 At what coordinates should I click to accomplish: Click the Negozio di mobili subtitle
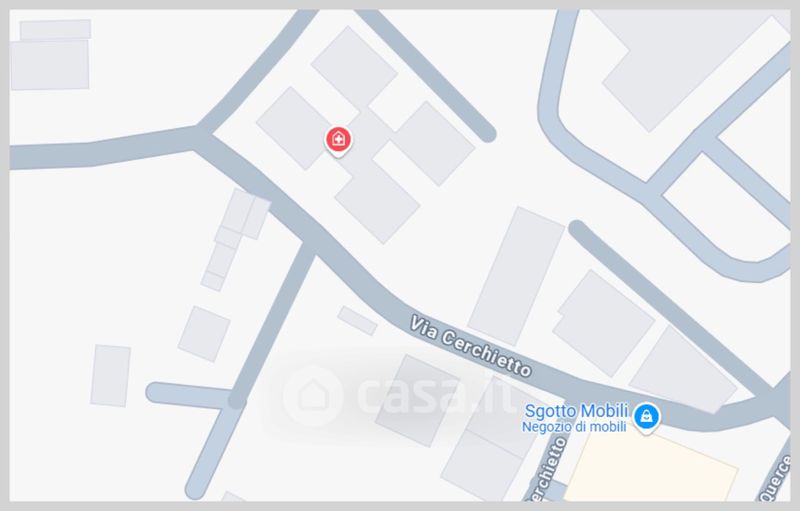point(574,427)
